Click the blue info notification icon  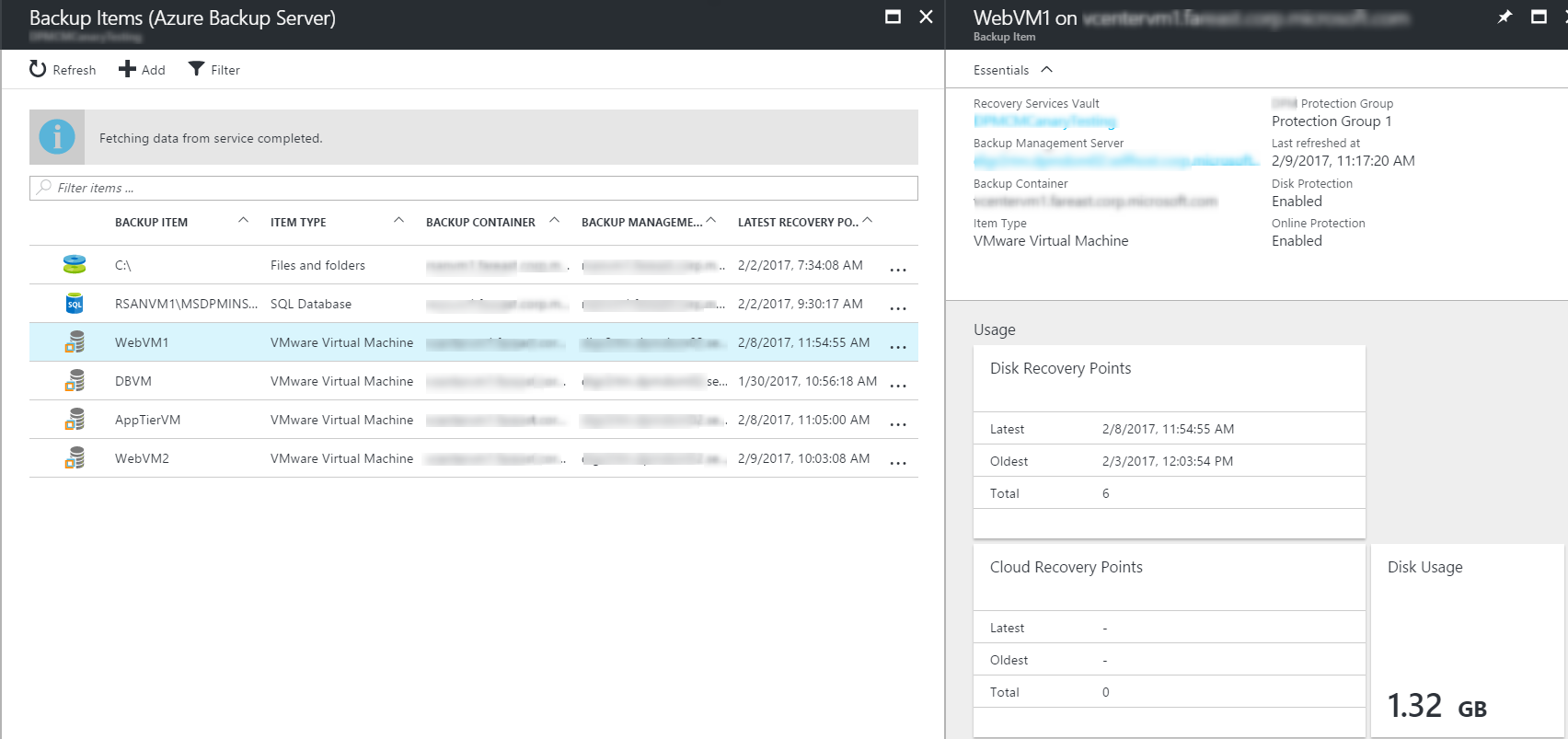point(57,137)
